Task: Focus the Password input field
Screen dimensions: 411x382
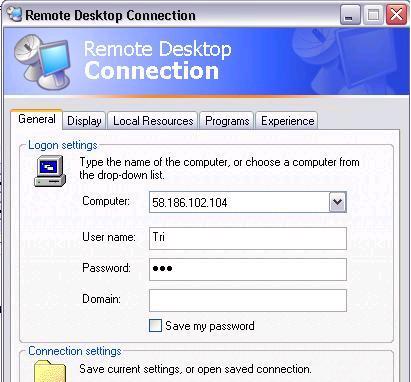Action: pos(248,269)
